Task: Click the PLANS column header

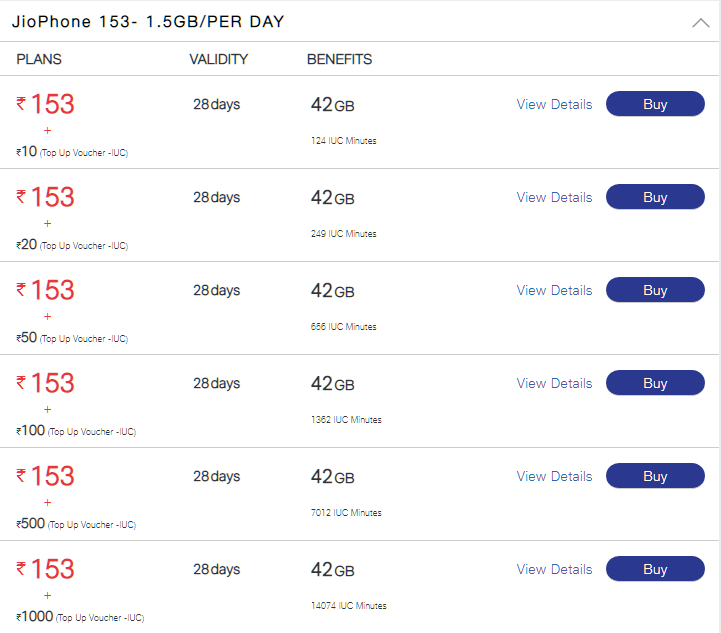Action: [x=39, y=59]
